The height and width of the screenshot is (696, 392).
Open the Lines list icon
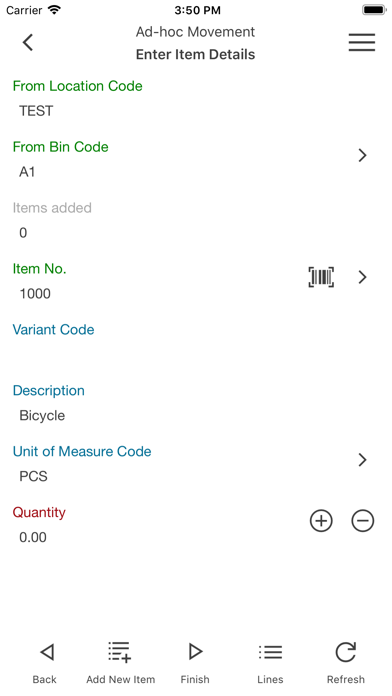click(x=270, y=652)
